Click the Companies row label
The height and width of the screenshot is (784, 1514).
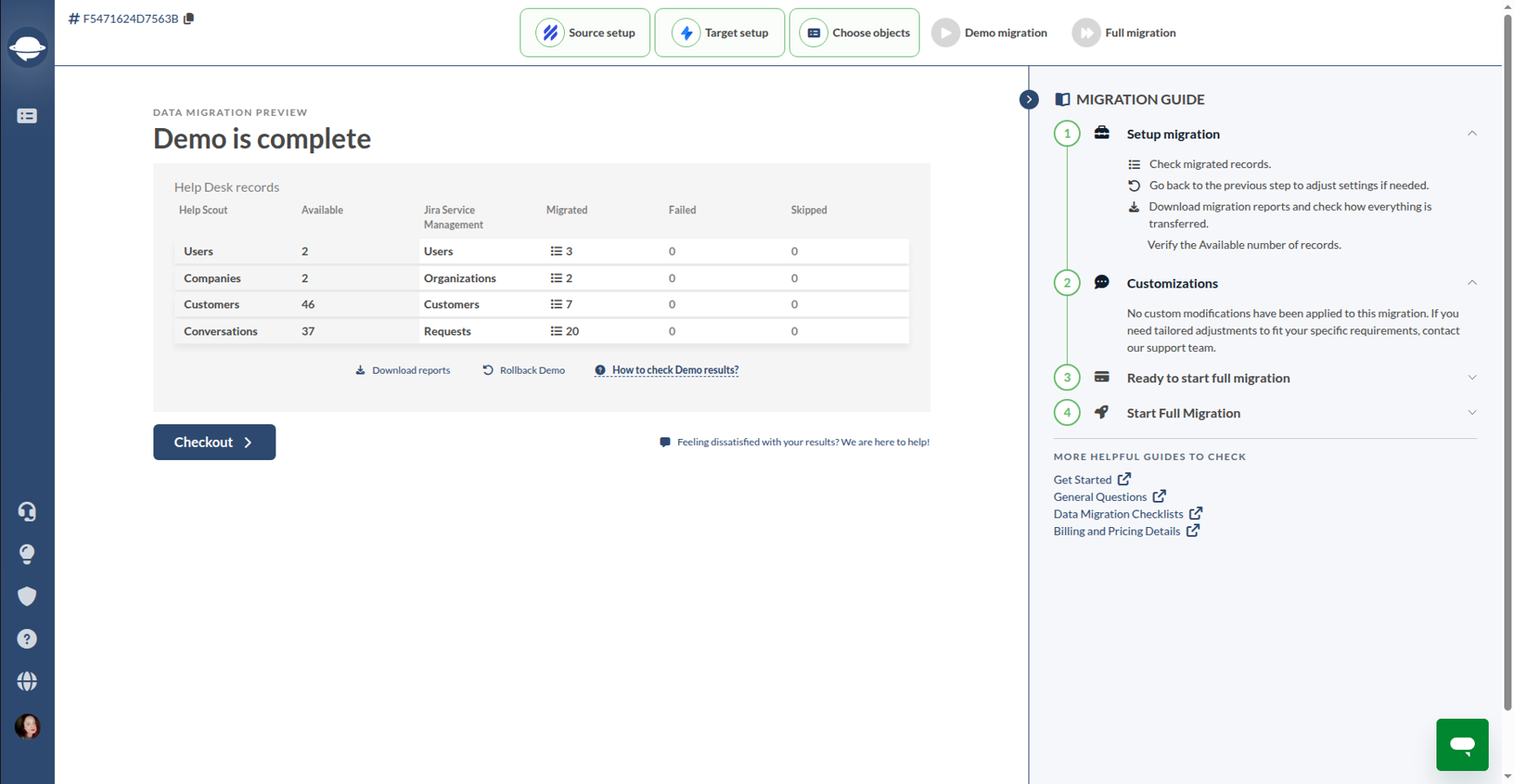pos(212,278)
